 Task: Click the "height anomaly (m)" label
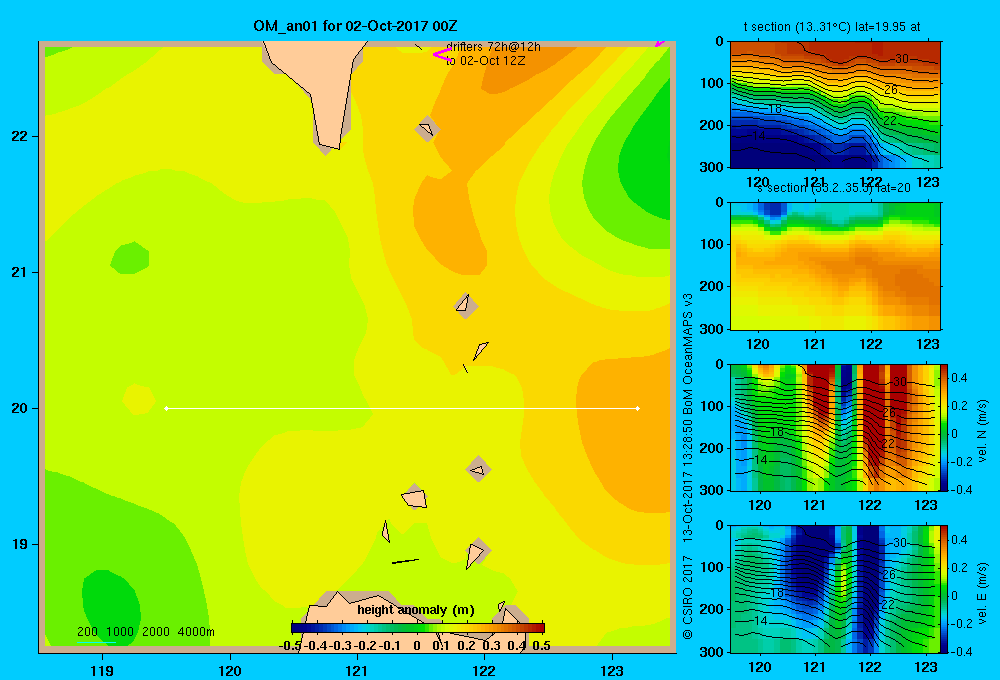click(416, 610)
